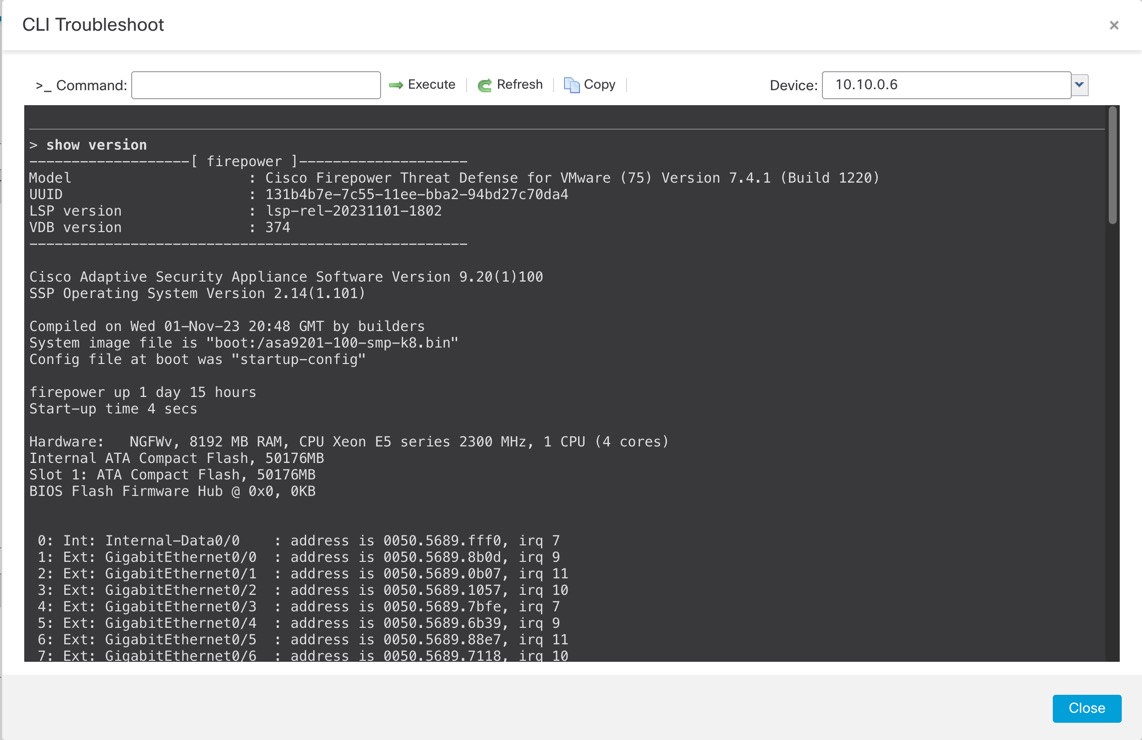Screen dimensions: 1142x740
Task: Click the green Execute arrow icon
Action: tap(395, 85)
